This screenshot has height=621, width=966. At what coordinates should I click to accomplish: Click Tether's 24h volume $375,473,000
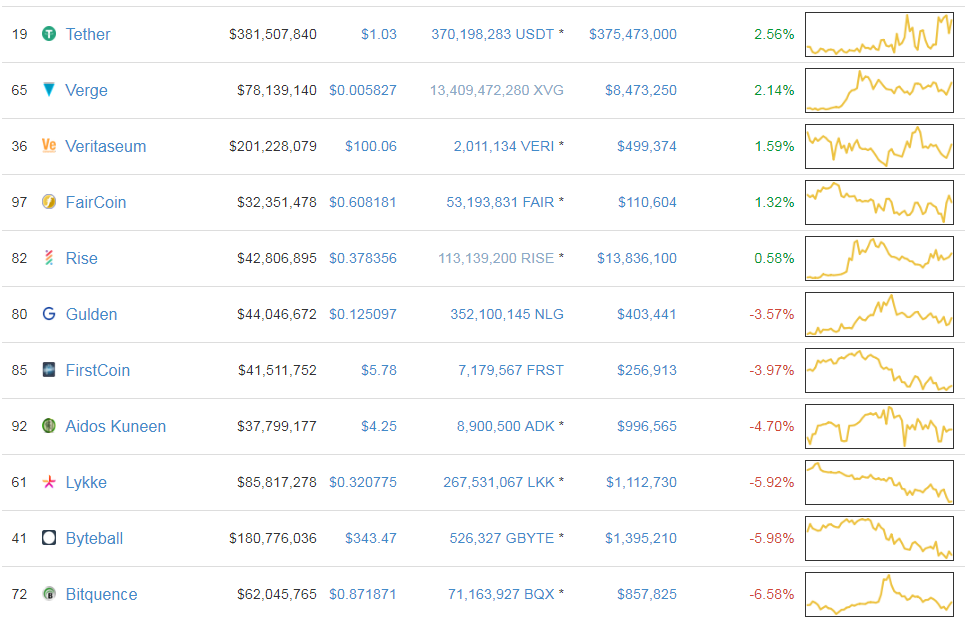(x=633, y=34)
